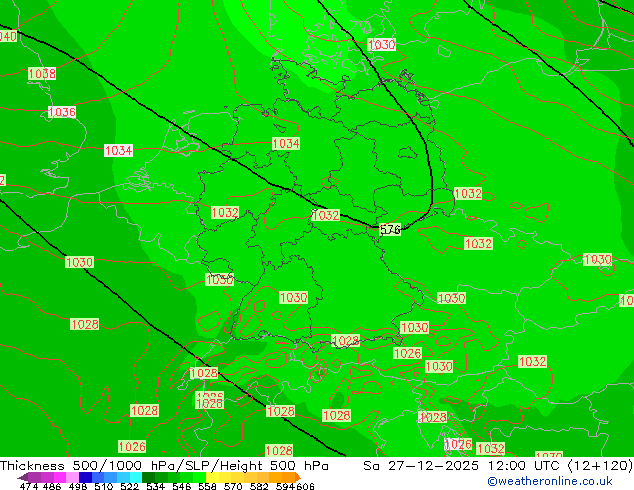Click the map title 'Thickness 500/1000 hPa/SLP/Height 500 hPa'
This screenshot has height=490, width=634.
[164, 465]
